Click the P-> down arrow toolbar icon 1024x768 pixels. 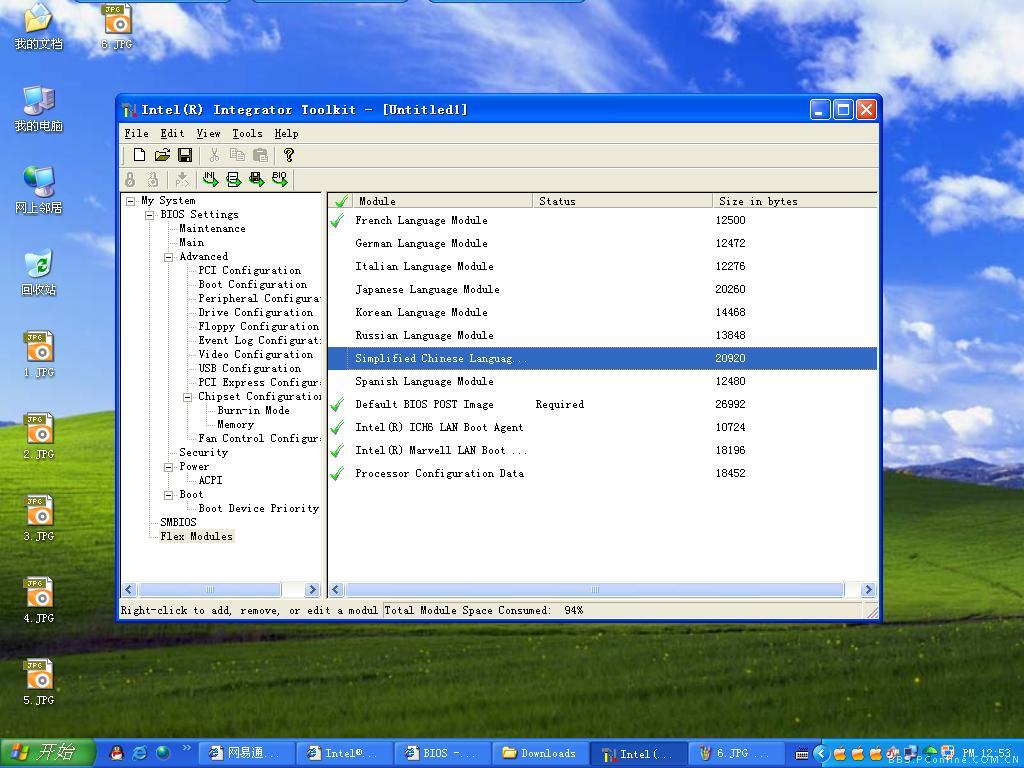(x=182, y=179)
